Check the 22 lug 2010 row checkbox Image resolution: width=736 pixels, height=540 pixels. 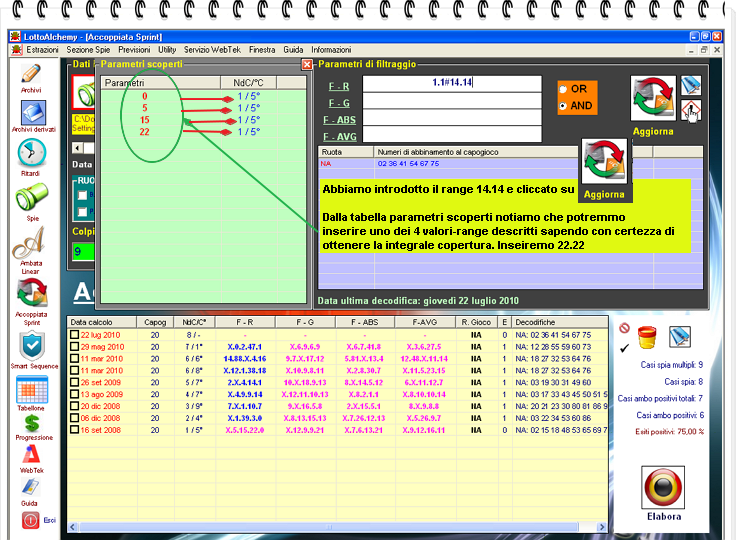click(74, 335)
